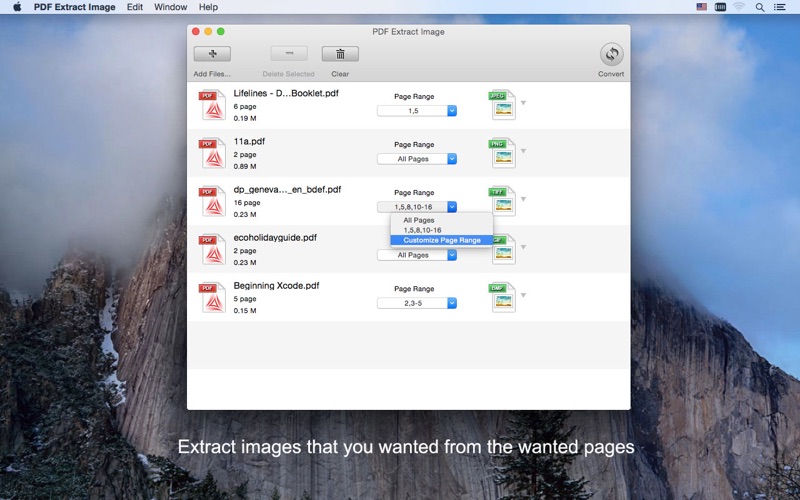Click the Delete Selected minus button
Viewport: 800px width, 500px height.
(x=289, y=54)
